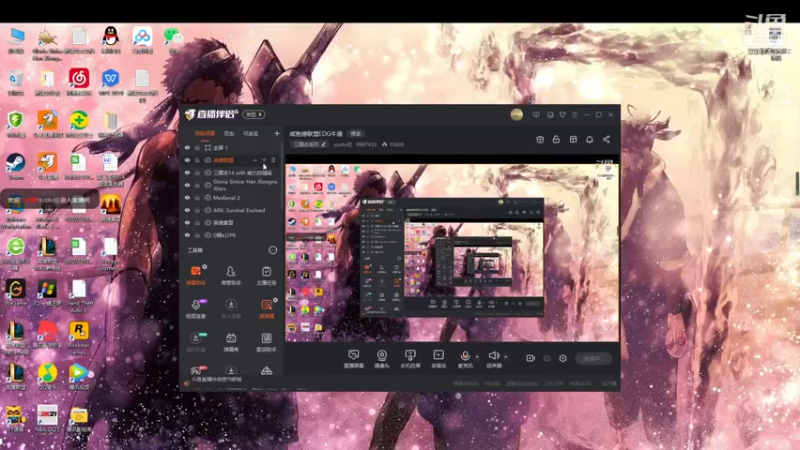
Task: Add a 多媒体 multimedia source
Action: [x=438, y=359]
